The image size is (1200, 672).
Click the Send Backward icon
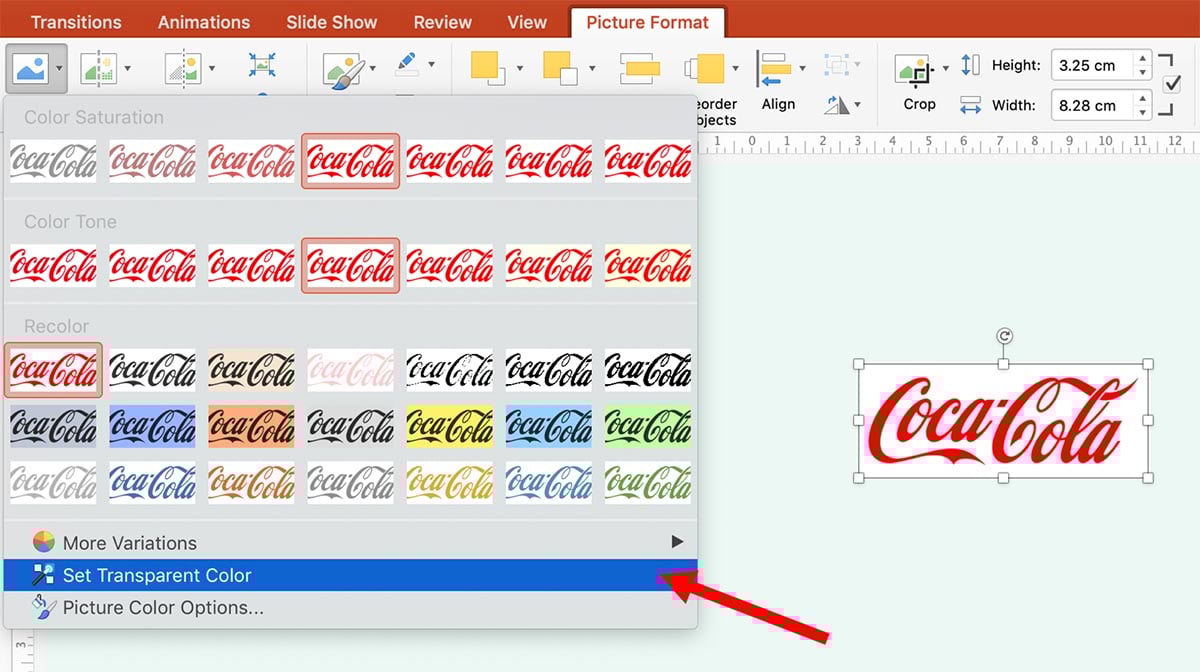(x=562, y=68)
